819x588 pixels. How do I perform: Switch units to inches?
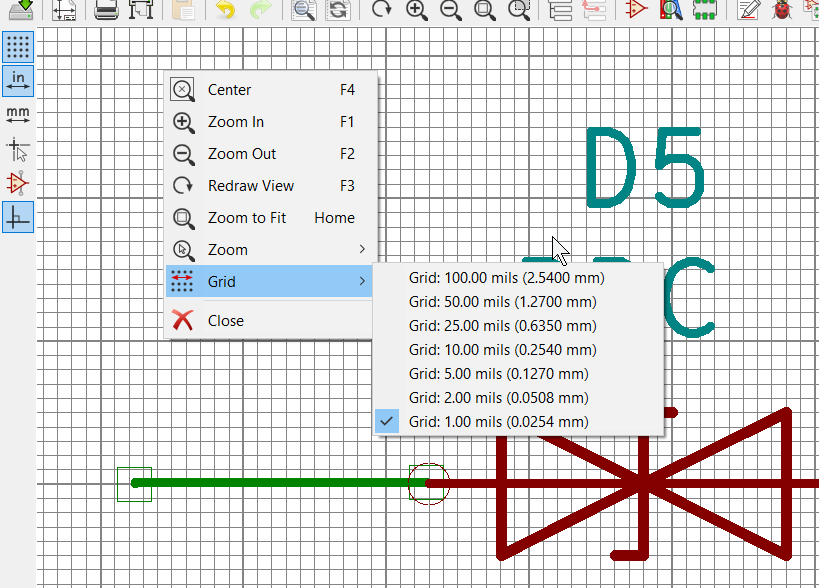tap(18, 81)
